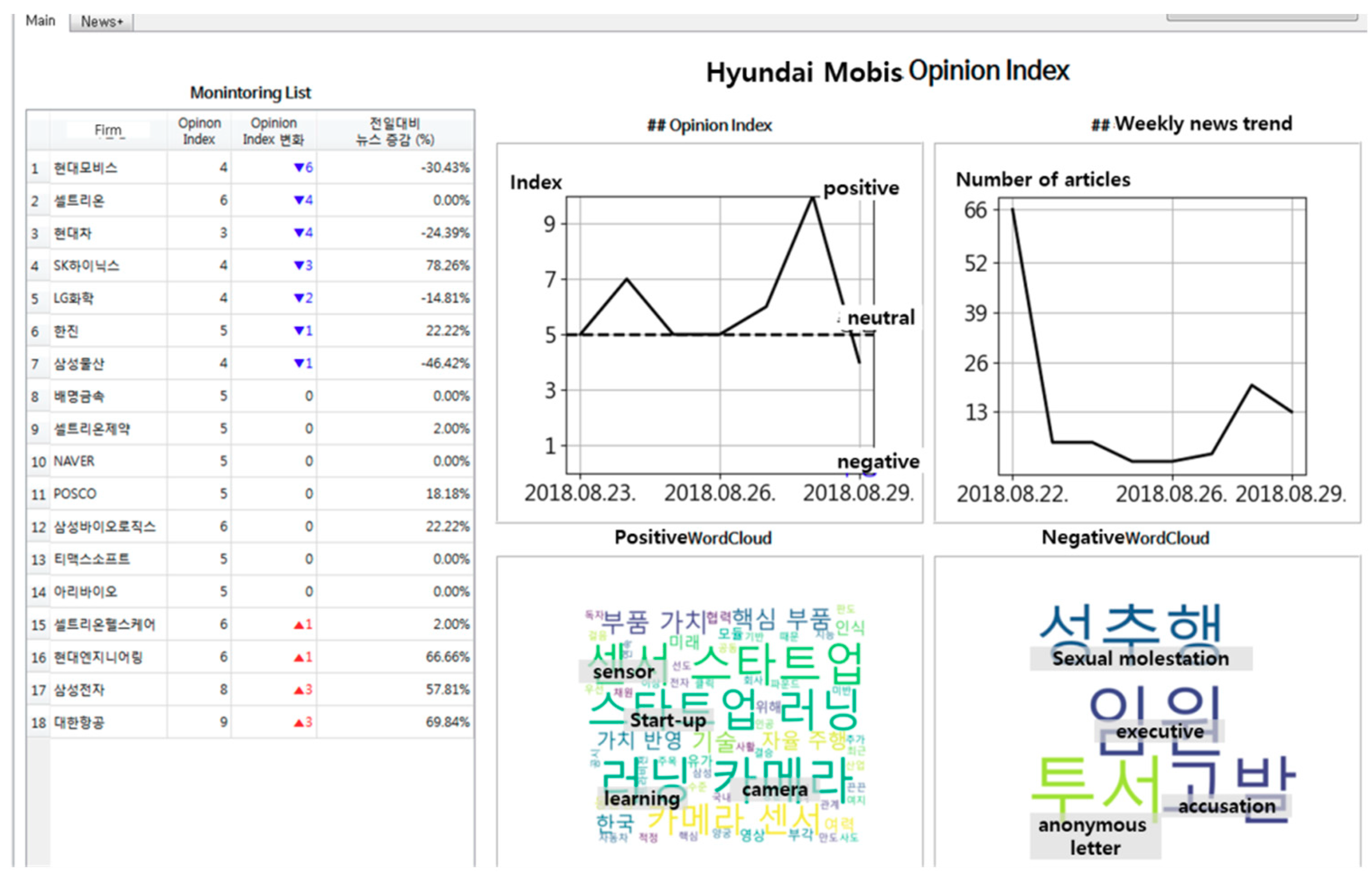Click red up arrow in row 16

[x=298, y=658]
